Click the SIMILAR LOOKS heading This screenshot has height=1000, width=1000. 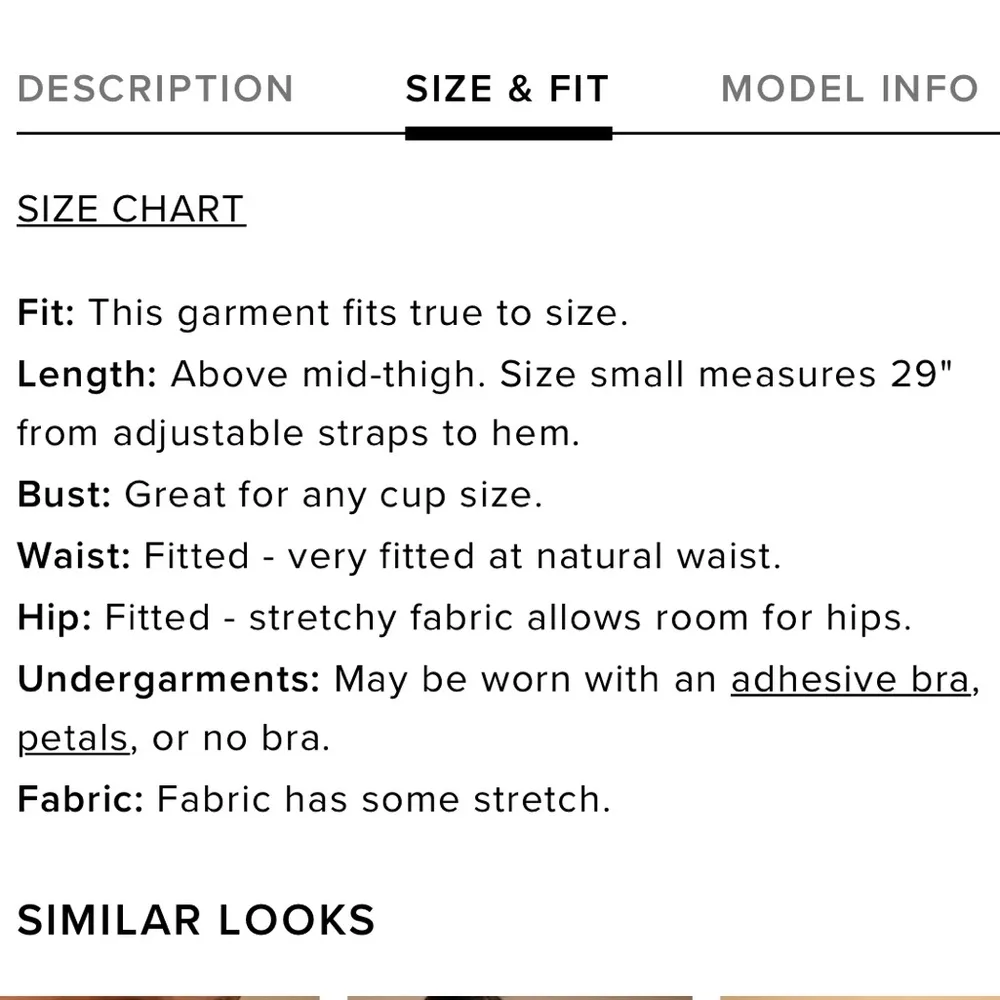pos(196,920)
